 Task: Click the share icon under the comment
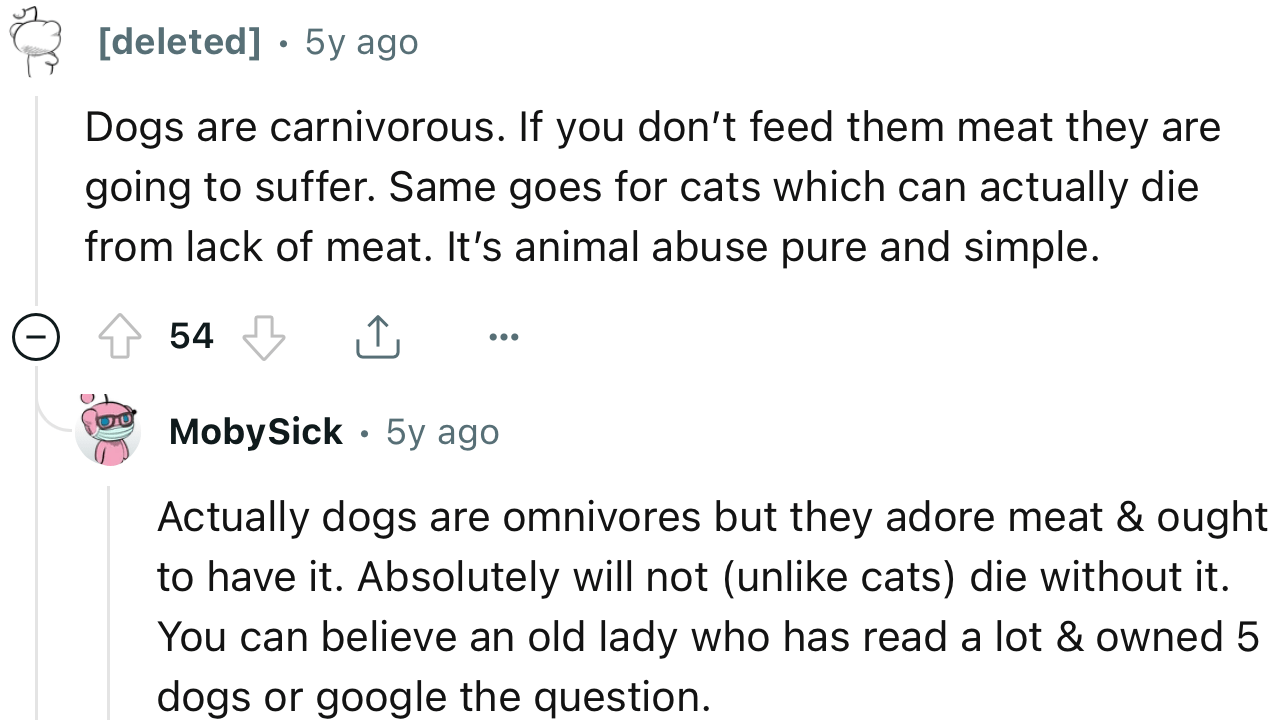click(x=378, y=336)
